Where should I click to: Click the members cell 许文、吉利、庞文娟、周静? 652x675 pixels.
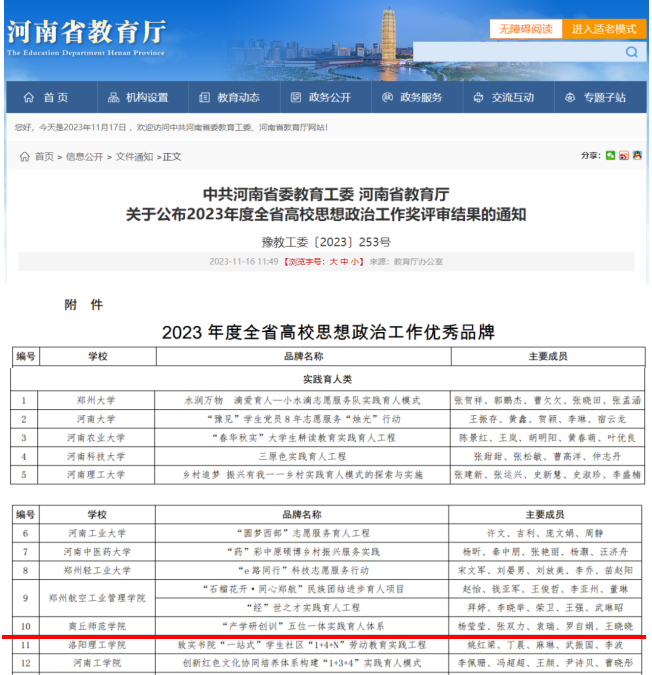545,533
